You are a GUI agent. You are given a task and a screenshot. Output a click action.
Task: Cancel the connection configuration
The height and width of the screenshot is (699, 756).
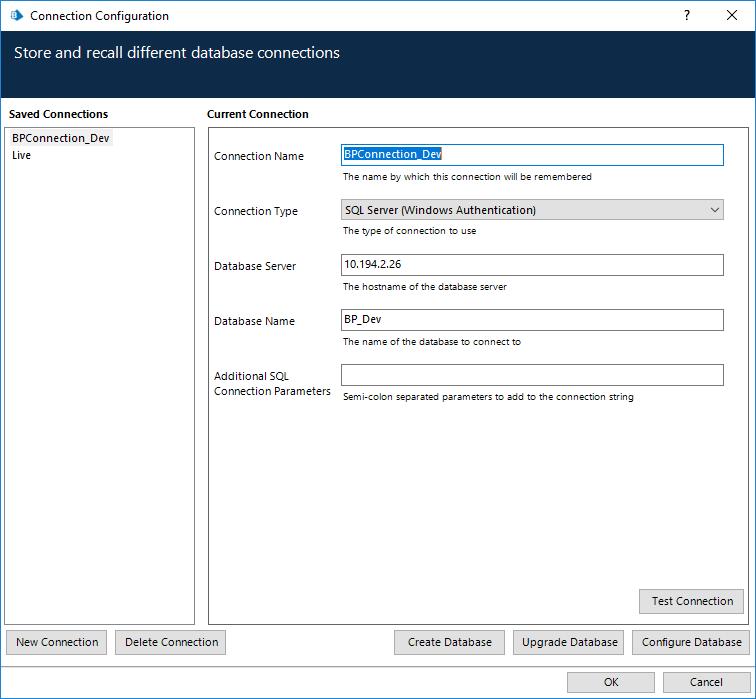(706, 682)
